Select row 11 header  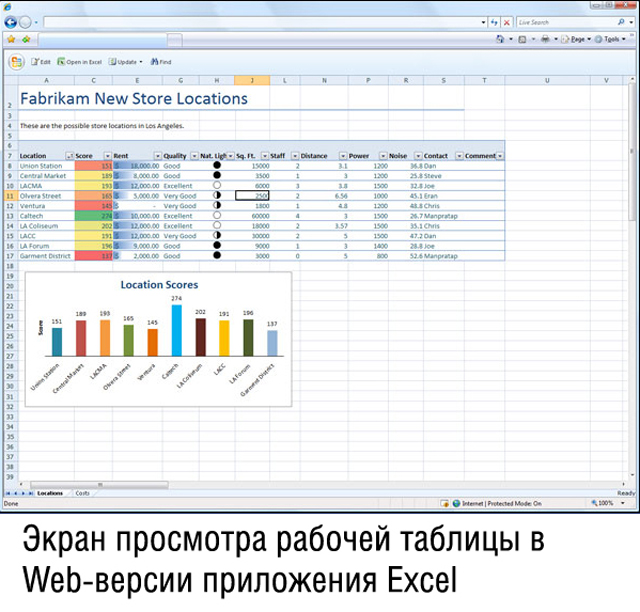(x=10, y=196)
